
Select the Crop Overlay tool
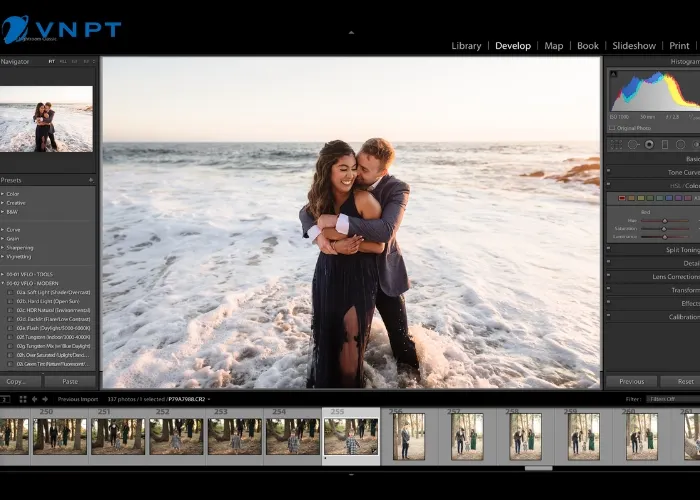[616, 145]
